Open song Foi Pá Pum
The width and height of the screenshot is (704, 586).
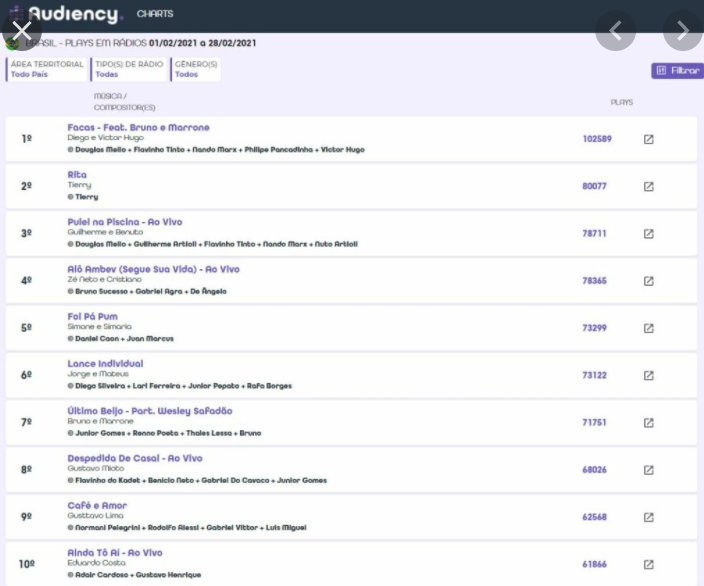coord(92,317)
